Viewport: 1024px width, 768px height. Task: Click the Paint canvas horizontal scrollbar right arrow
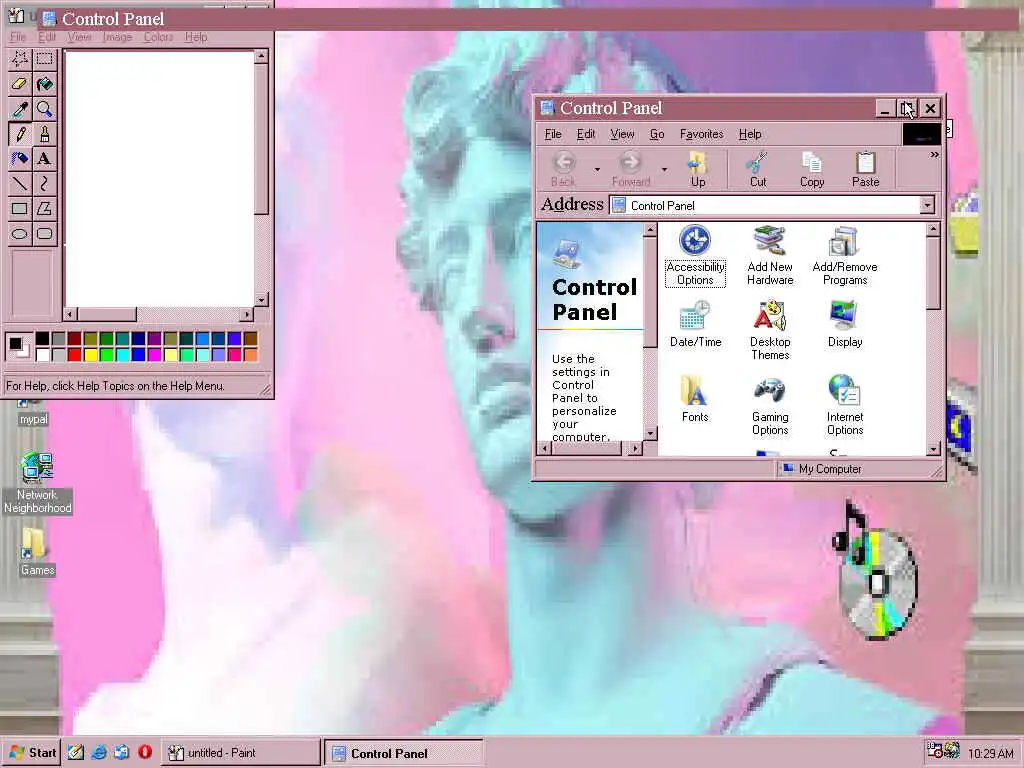coord(246,314)
